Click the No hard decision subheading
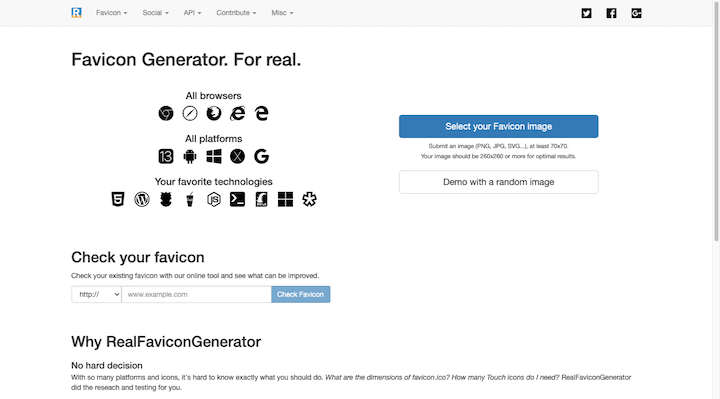Image resolution: width=720 pixels, height=399 pixels. [107, 365]
